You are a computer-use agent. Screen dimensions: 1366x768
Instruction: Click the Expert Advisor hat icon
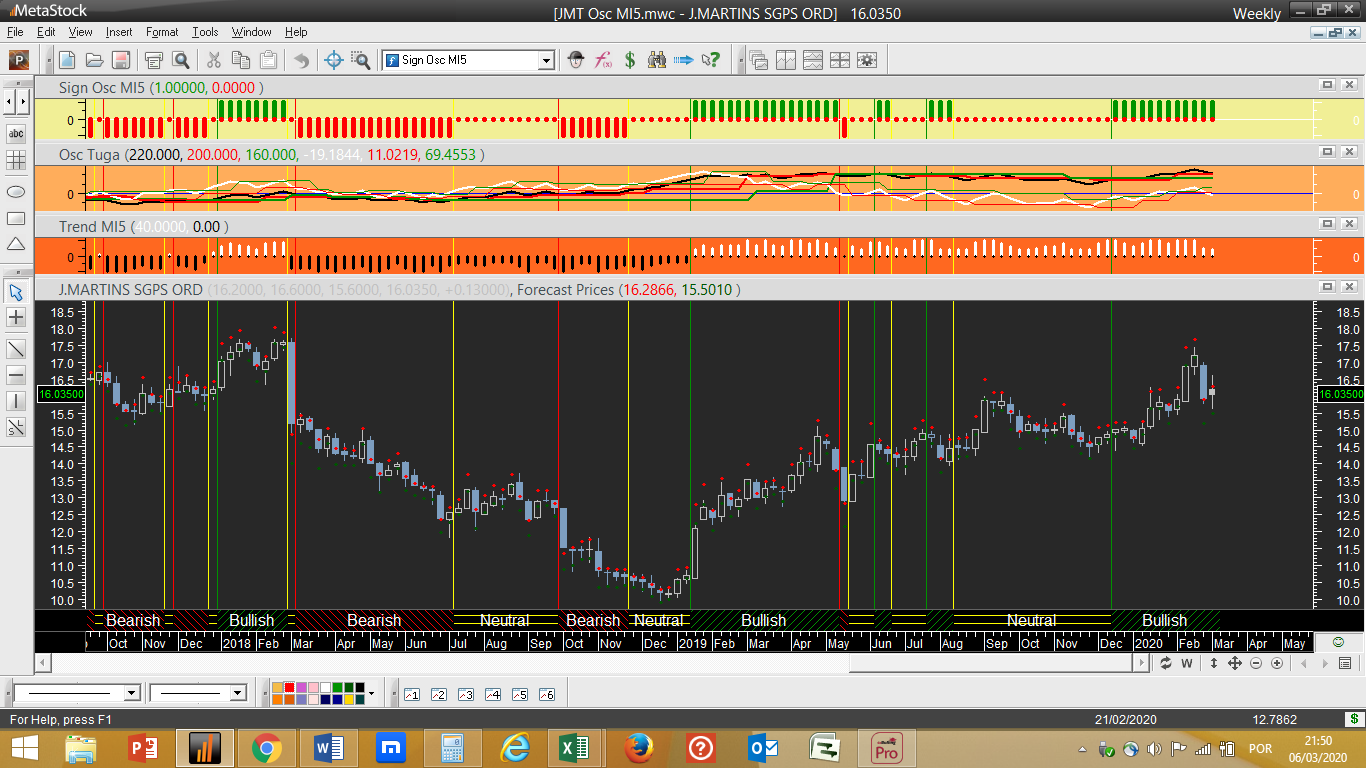click(x=576, y=60)
